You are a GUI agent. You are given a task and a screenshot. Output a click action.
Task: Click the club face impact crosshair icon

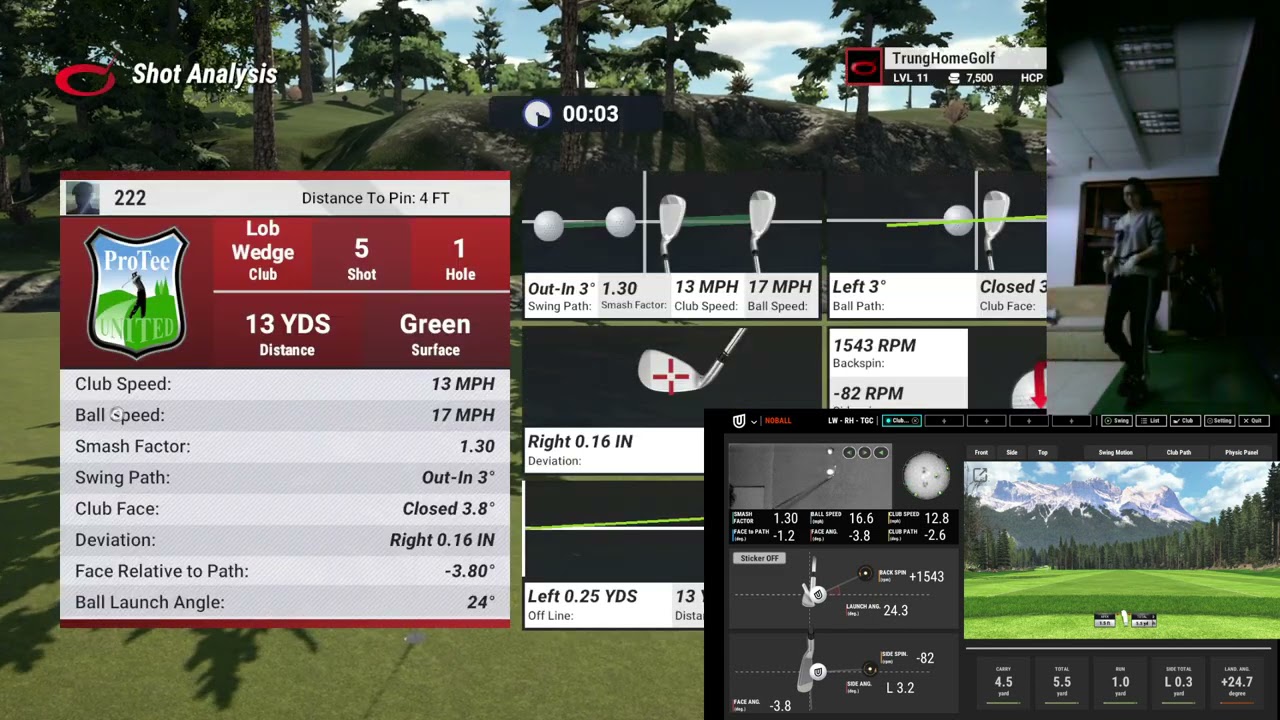click(x=670, y=375)
